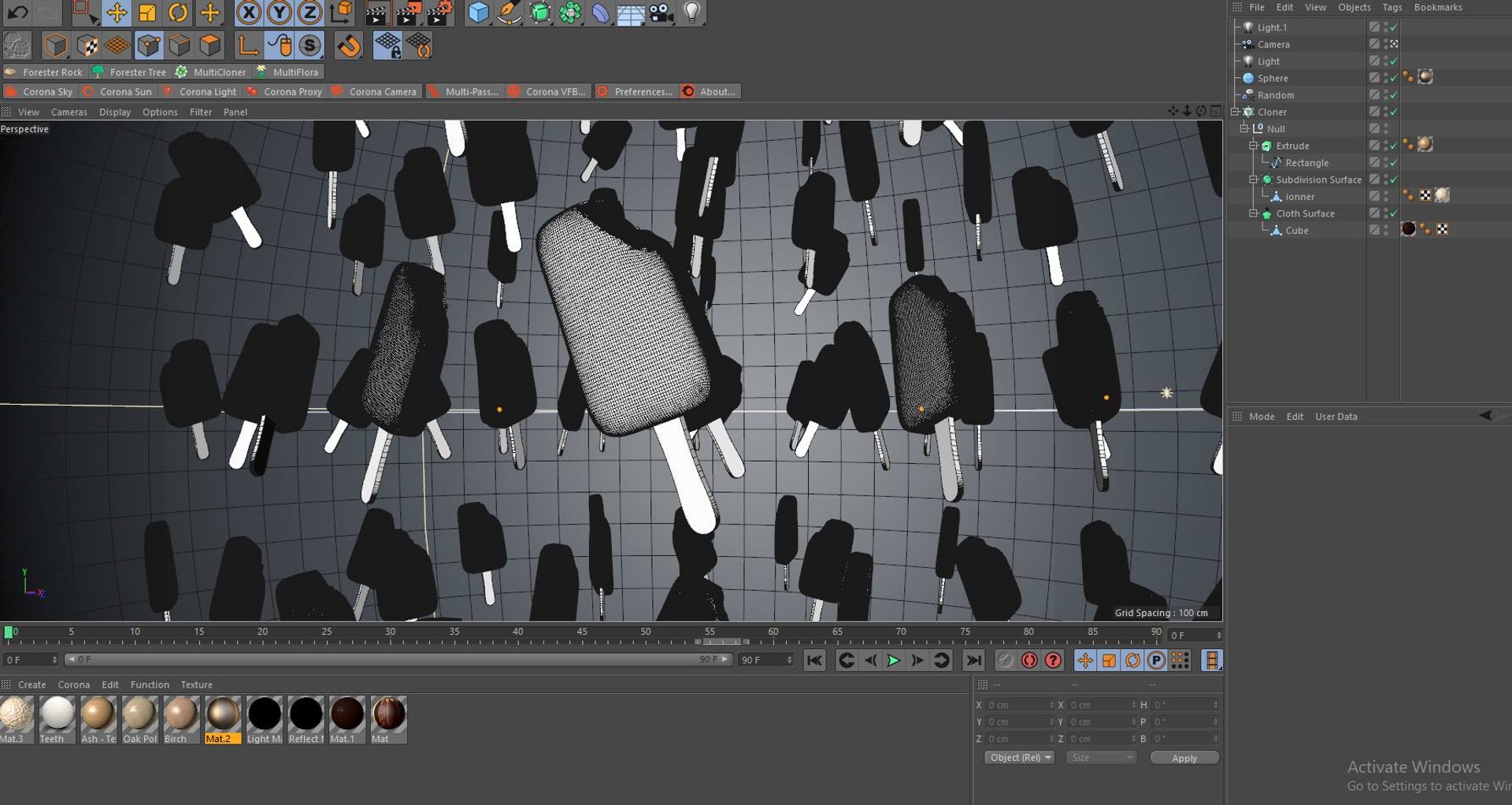The image size is (1512, 805).
Task: Click the MultiCloner button
Action: (211, 72)
